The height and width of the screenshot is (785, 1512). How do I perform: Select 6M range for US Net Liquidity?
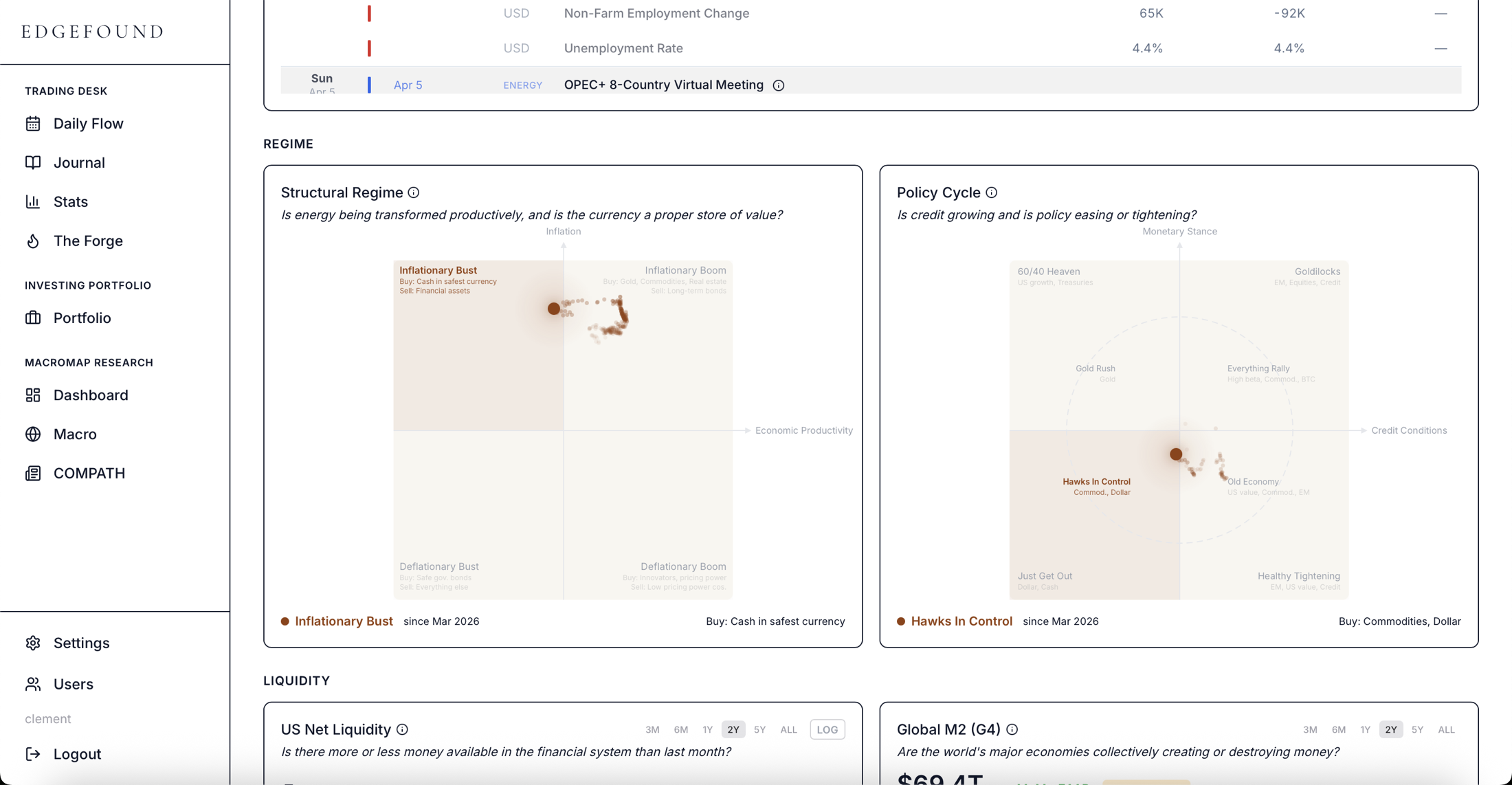tap(681, 730)
